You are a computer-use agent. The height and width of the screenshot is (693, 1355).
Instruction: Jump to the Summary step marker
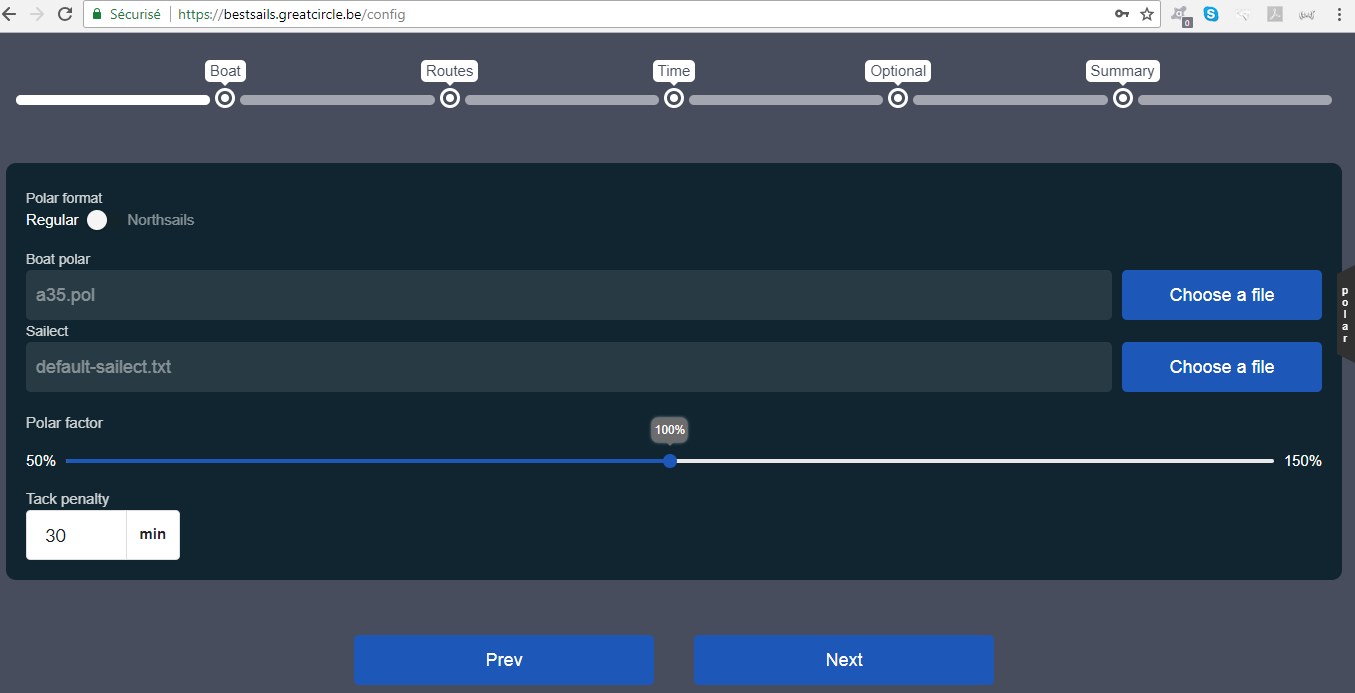1123,98
